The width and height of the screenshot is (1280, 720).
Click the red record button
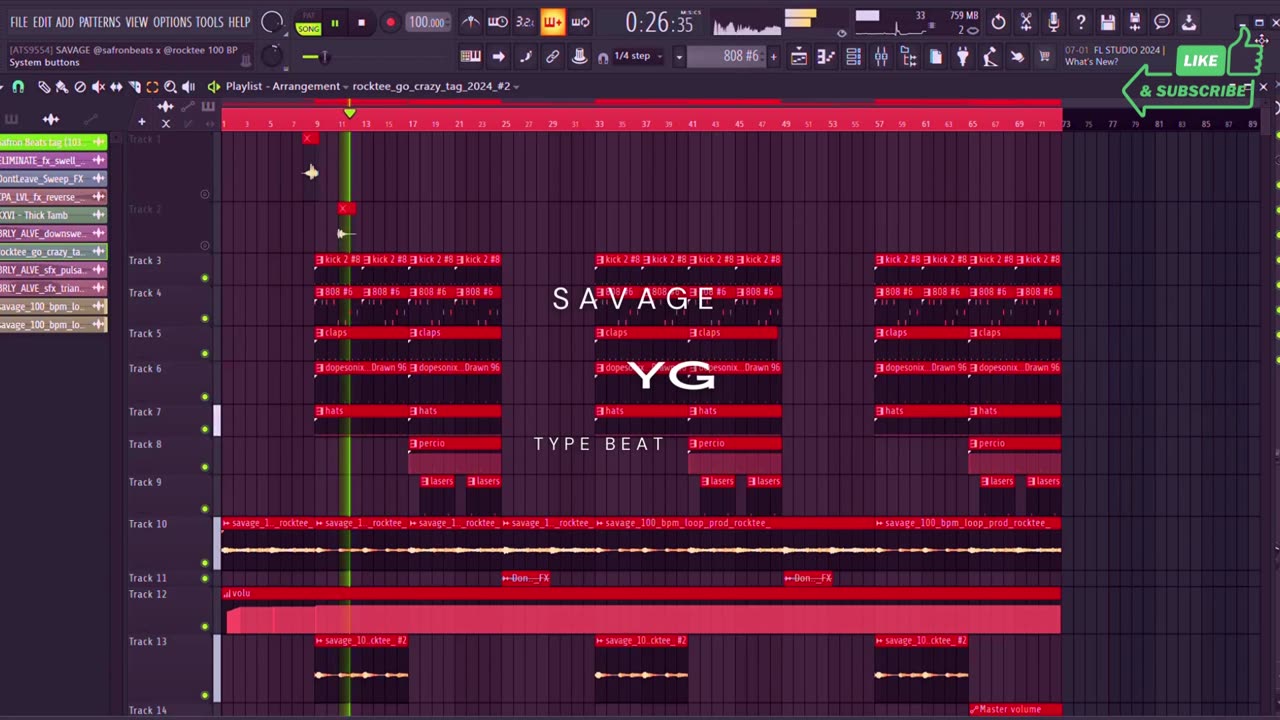coord(390,23)
